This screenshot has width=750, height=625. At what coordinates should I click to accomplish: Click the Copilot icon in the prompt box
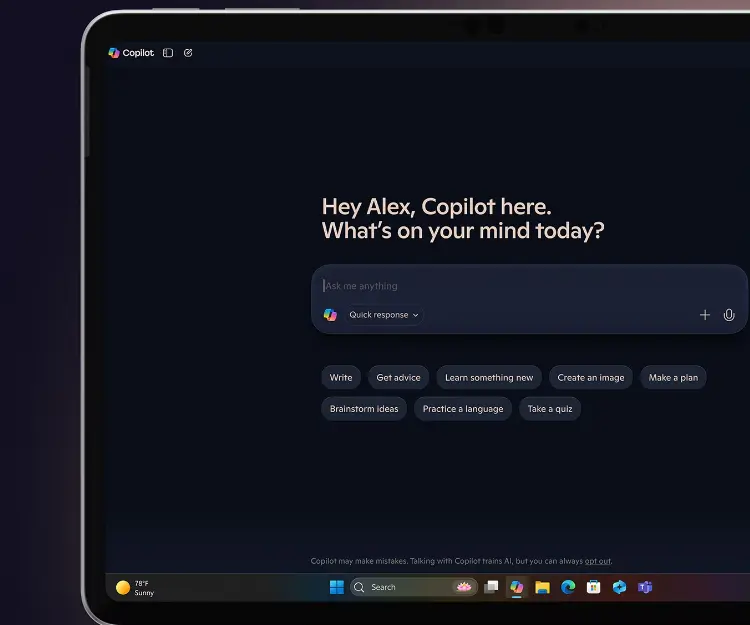pos(330,315)
